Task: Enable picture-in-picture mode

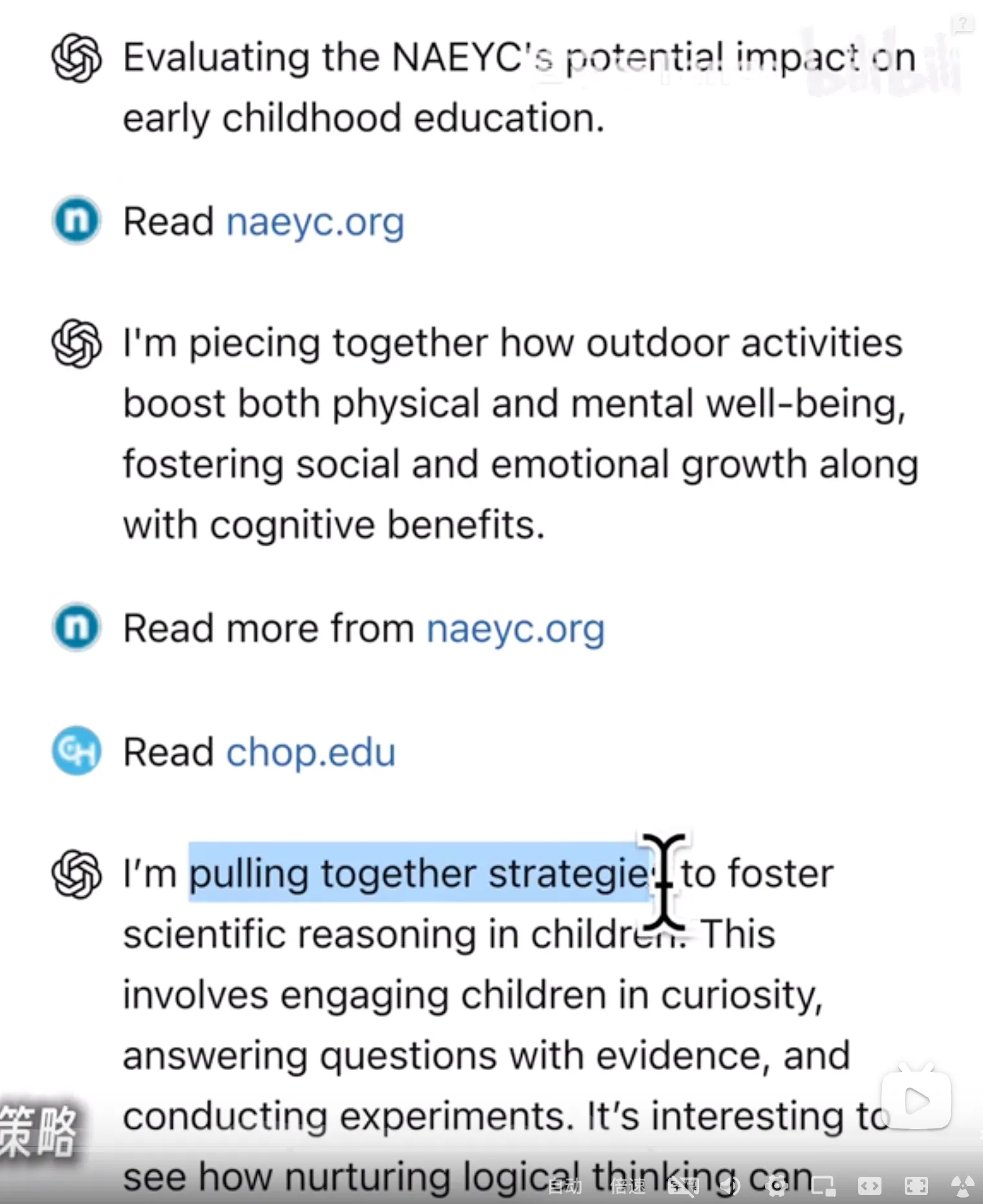Action: pyautogui.click(x=823, y=1186)
